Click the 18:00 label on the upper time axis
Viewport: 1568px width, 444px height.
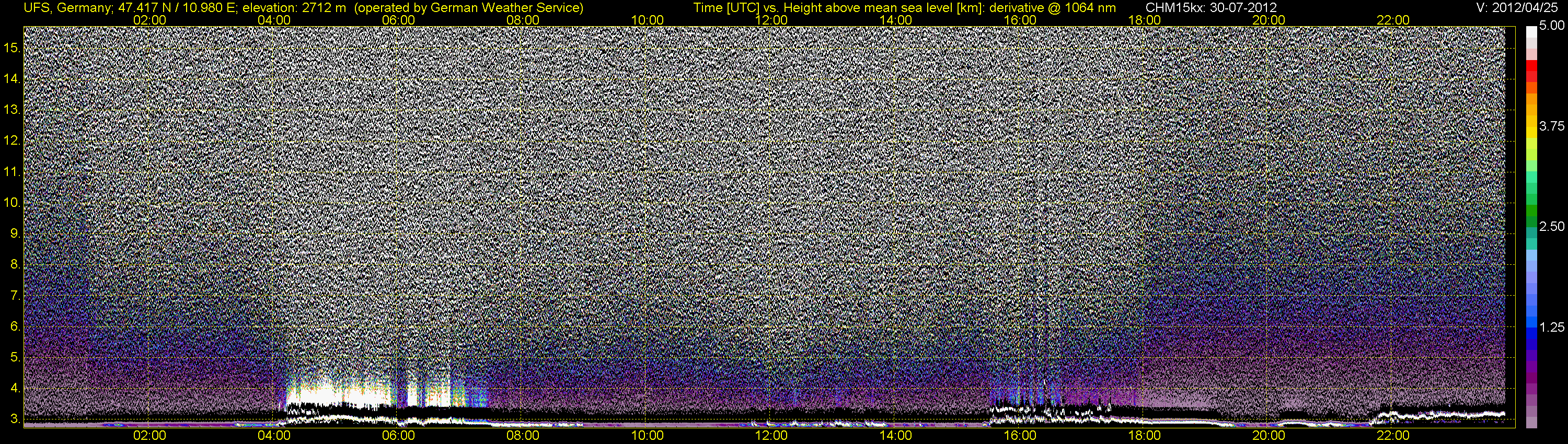coord(1144,20)
